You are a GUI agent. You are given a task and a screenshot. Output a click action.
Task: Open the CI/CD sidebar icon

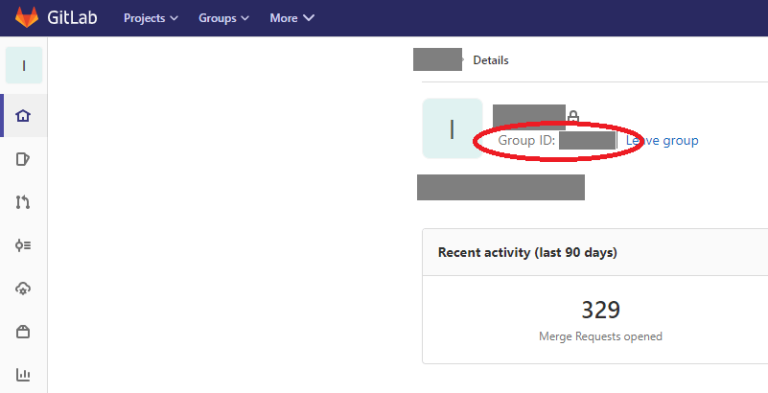(23, 245)
